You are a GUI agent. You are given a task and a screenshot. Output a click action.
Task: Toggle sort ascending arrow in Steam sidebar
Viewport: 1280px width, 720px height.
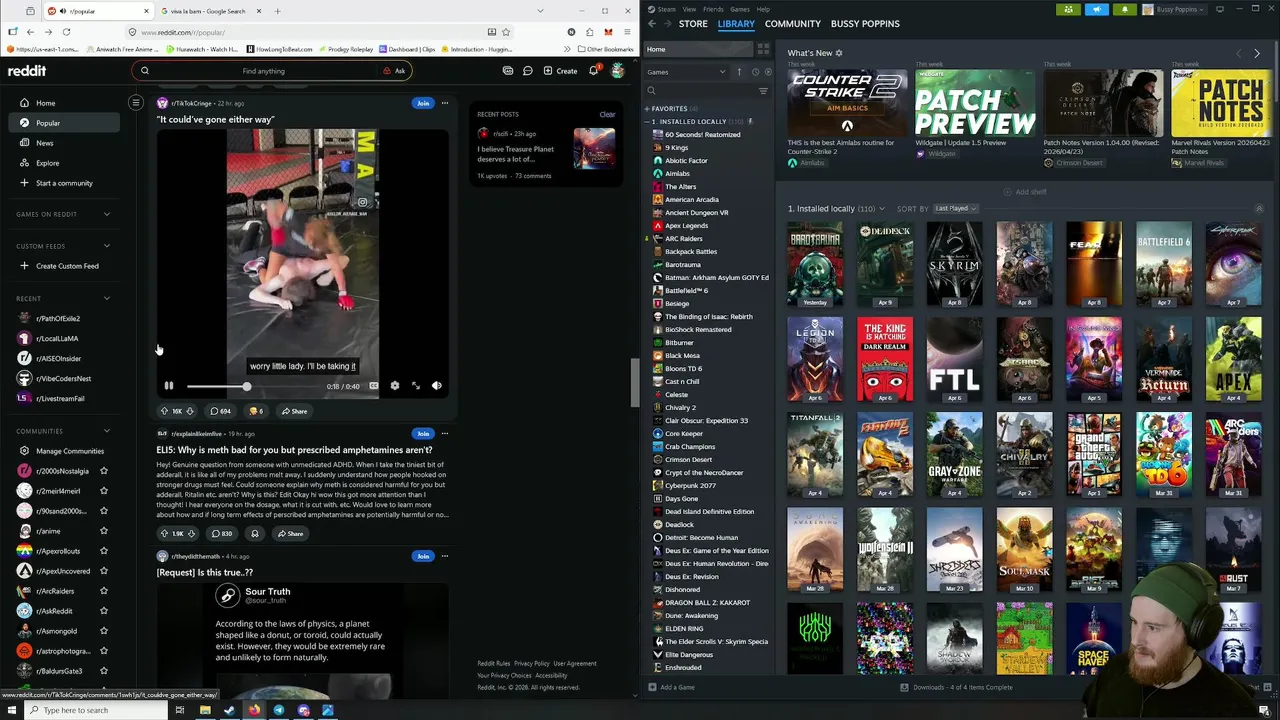[740, 72]
